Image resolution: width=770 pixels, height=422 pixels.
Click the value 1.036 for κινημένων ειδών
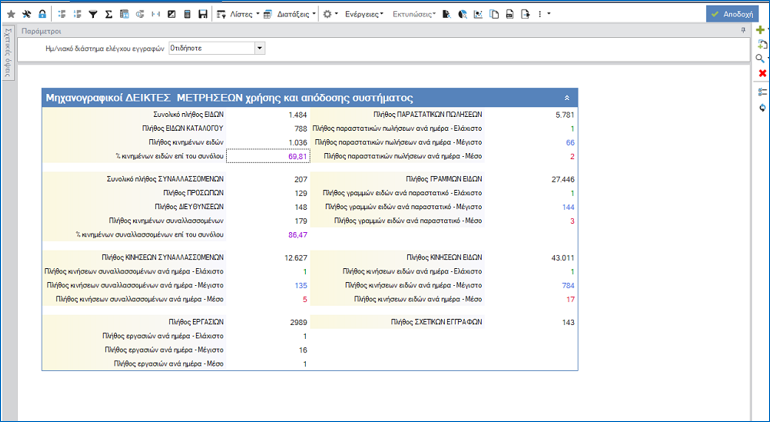click(298, 142)
